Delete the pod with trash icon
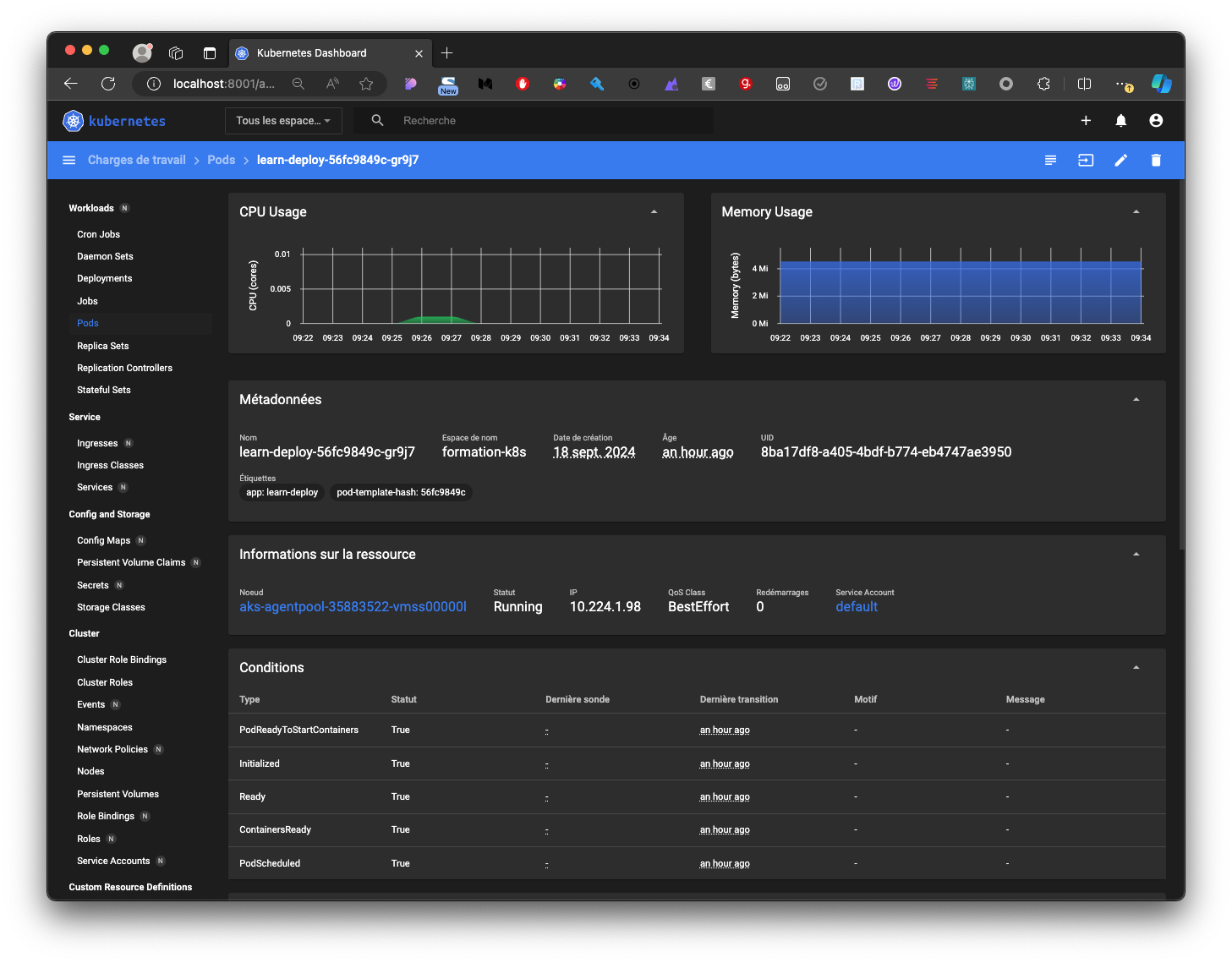The height and width of the screenshot is (963, 1232). click(1156, 161)
